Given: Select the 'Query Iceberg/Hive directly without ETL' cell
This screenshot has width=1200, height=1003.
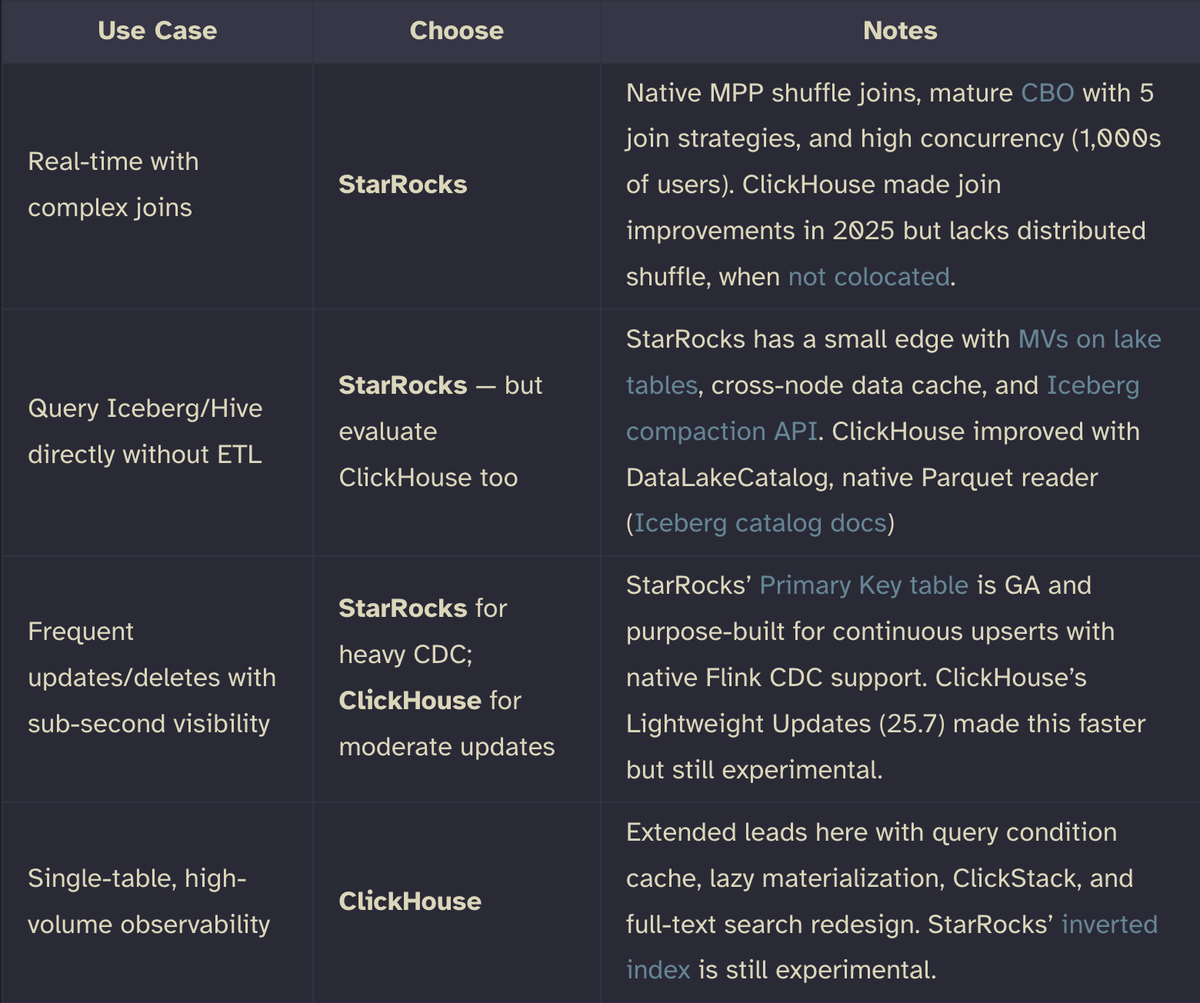Looking at the screenshot, I should [x=157, y=432].
